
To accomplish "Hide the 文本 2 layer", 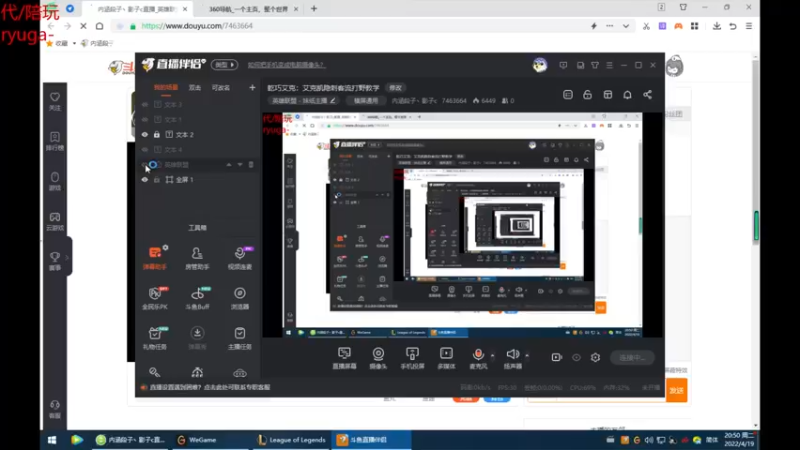I will tap(145, 135).
